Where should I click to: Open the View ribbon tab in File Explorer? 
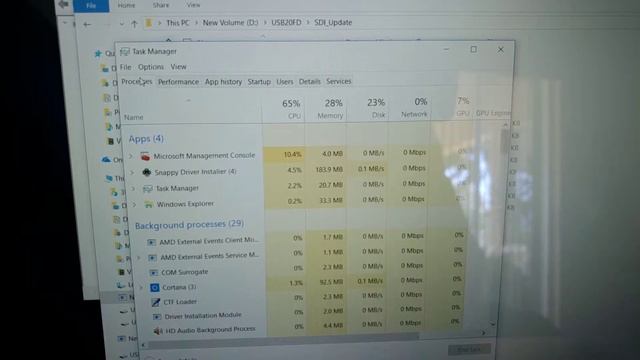pos(193,5)
